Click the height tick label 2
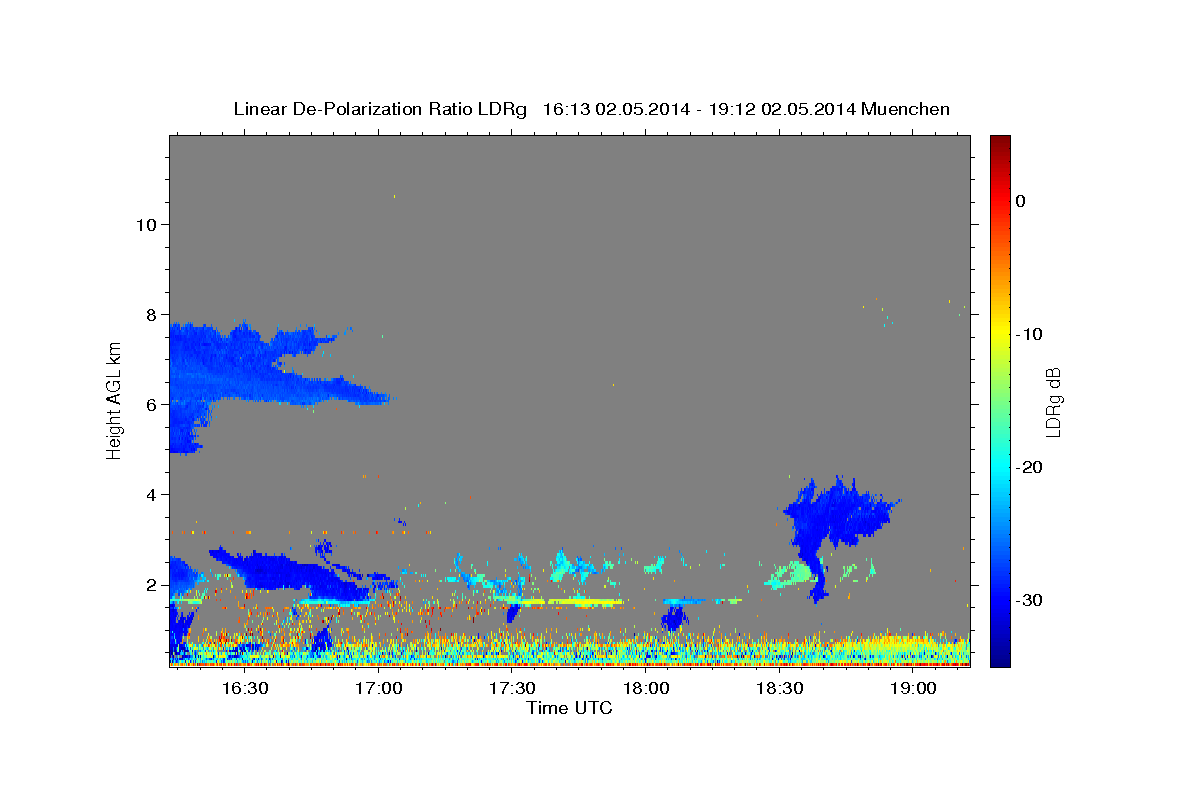 coord(152,584)
